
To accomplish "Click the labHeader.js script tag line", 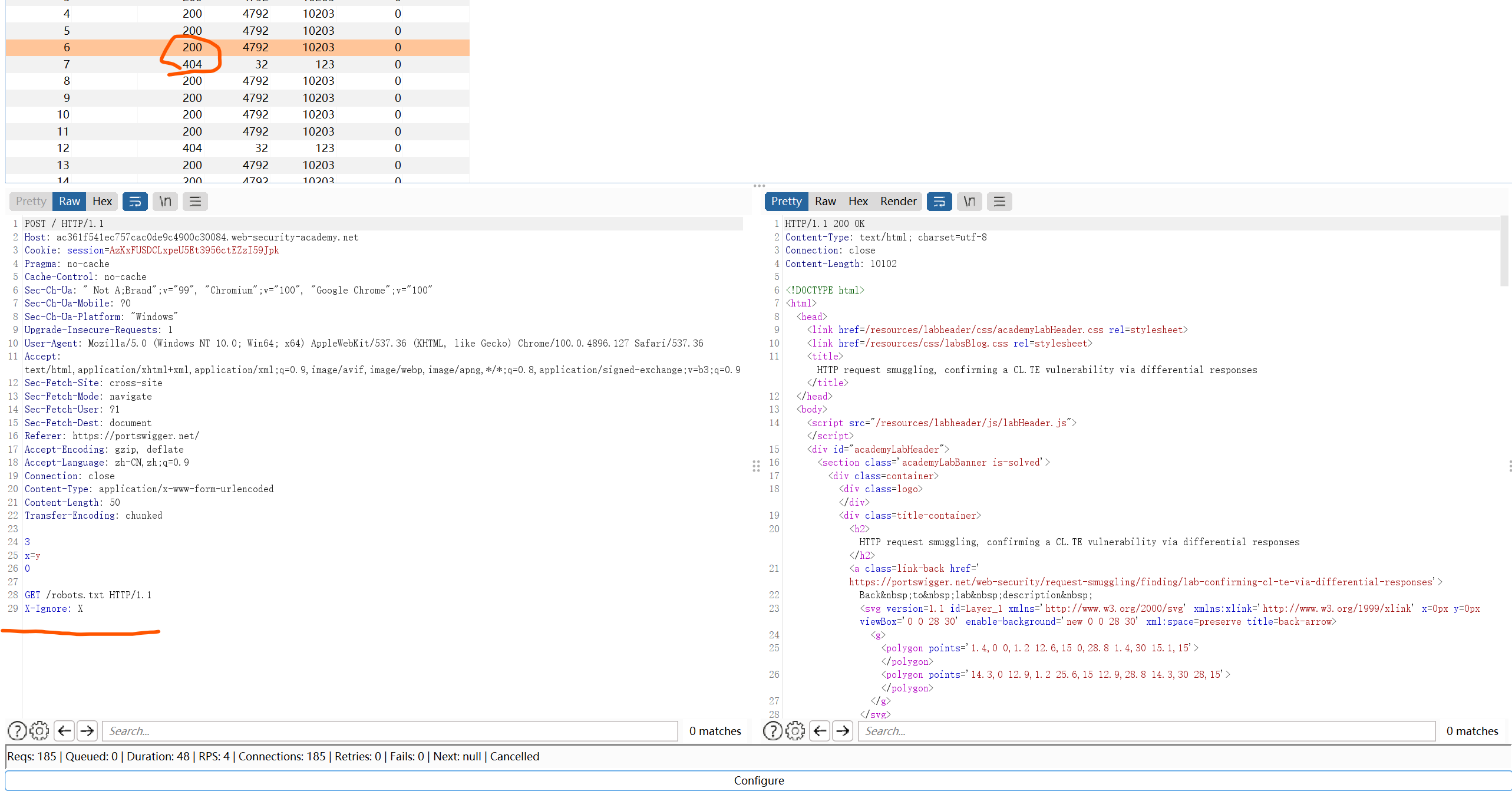I will point(942,423).
